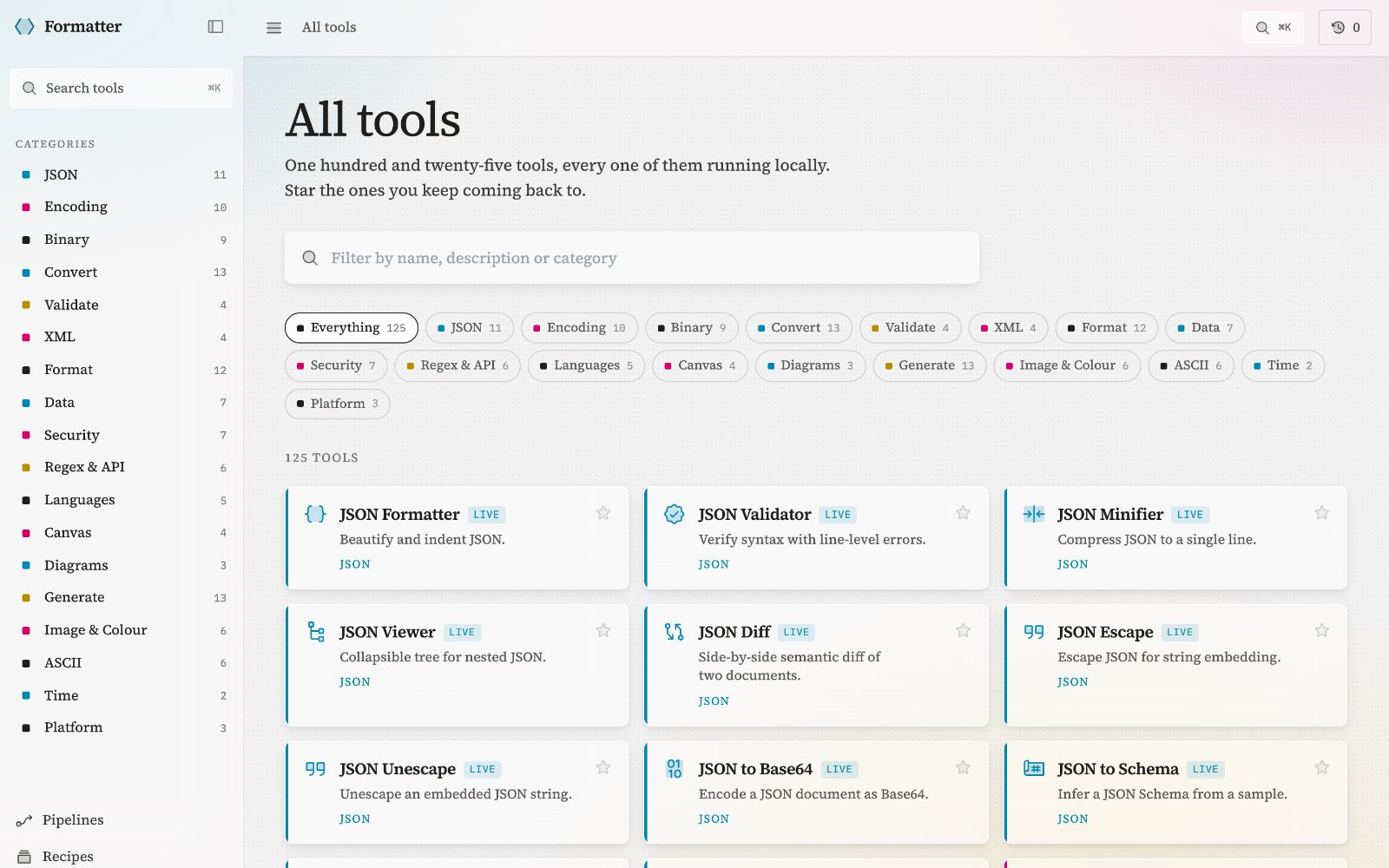Click the JSON Formatter braces icon

point(315,514)
